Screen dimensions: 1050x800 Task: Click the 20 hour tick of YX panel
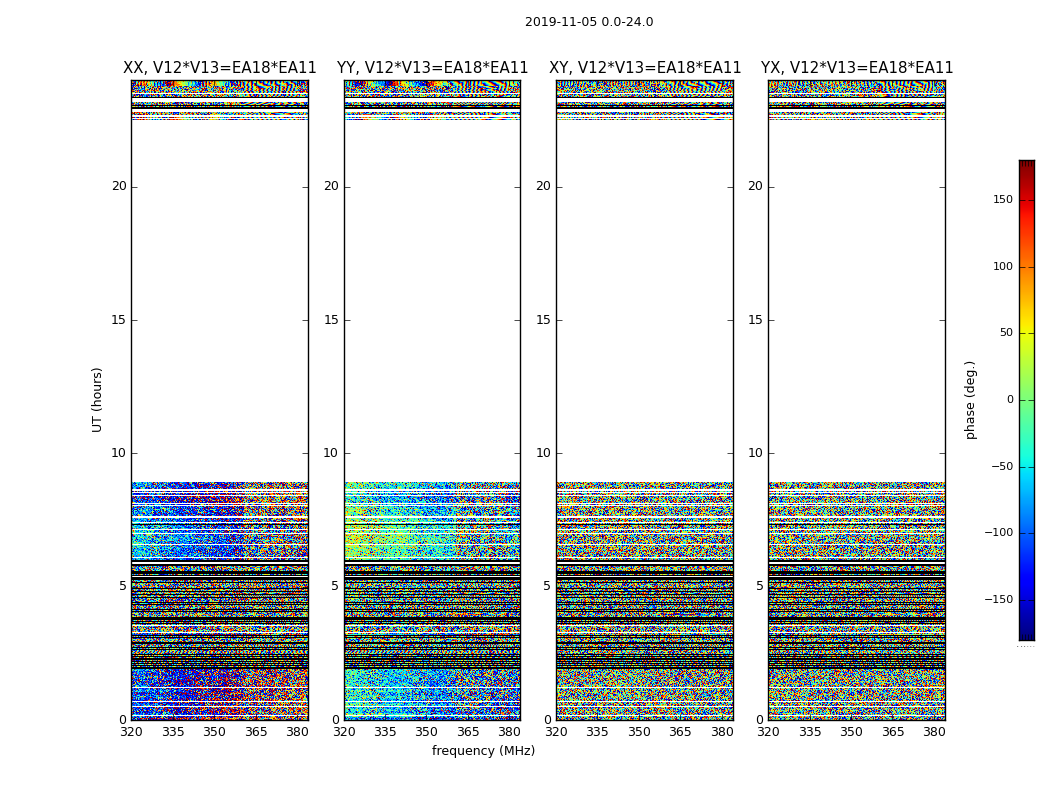(x=755, y=186)
